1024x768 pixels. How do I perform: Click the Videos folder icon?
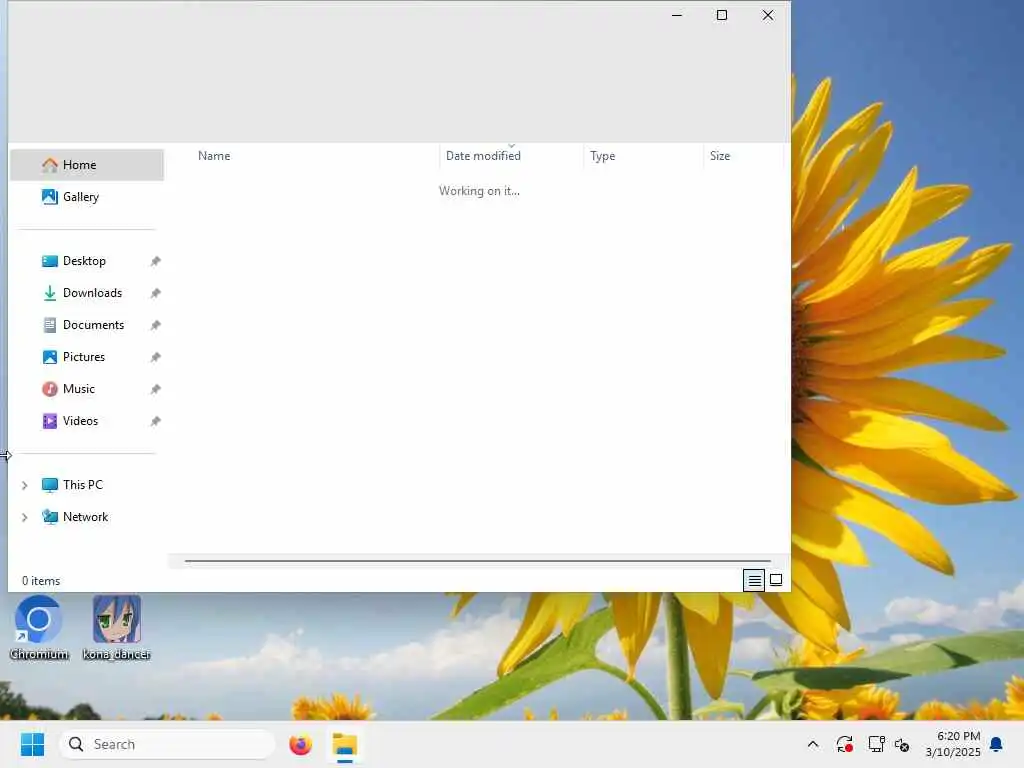pos(50,421)
